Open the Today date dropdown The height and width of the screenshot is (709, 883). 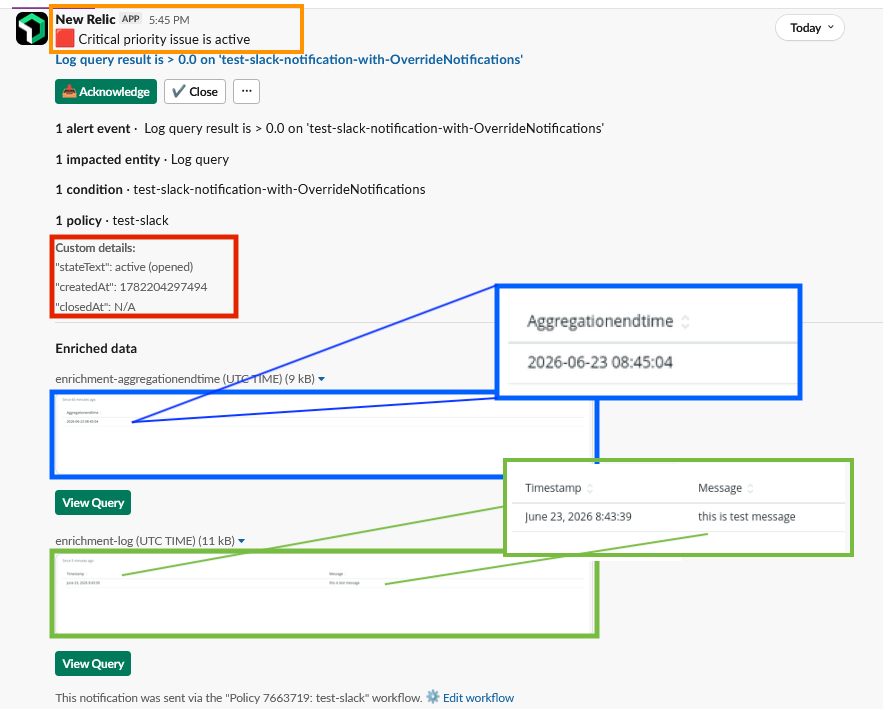[x=810, y=28]
